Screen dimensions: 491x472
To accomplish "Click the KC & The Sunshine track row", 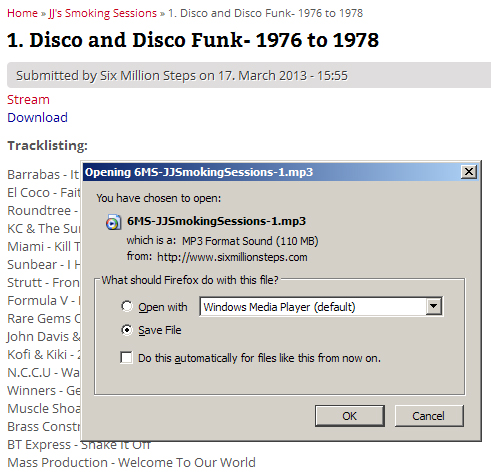I will tap(44, 228).
